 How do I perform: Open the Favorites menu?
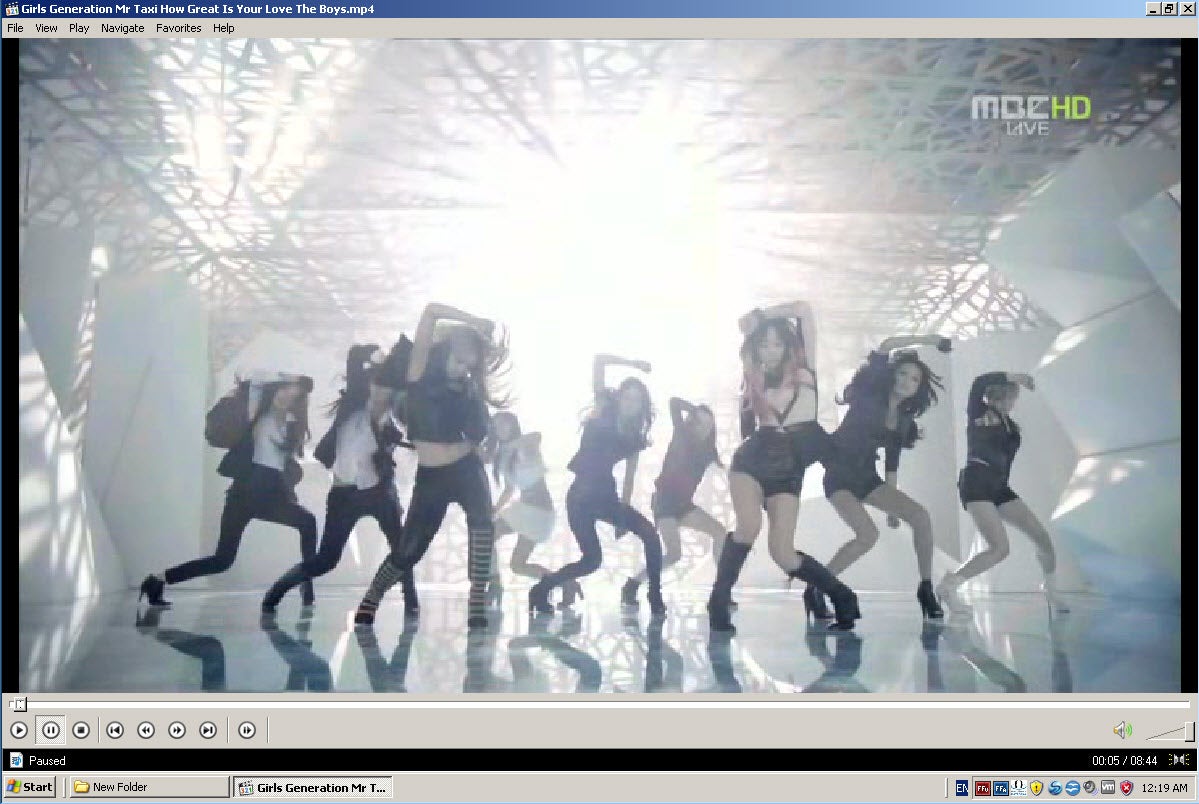(x=178, y=28)
